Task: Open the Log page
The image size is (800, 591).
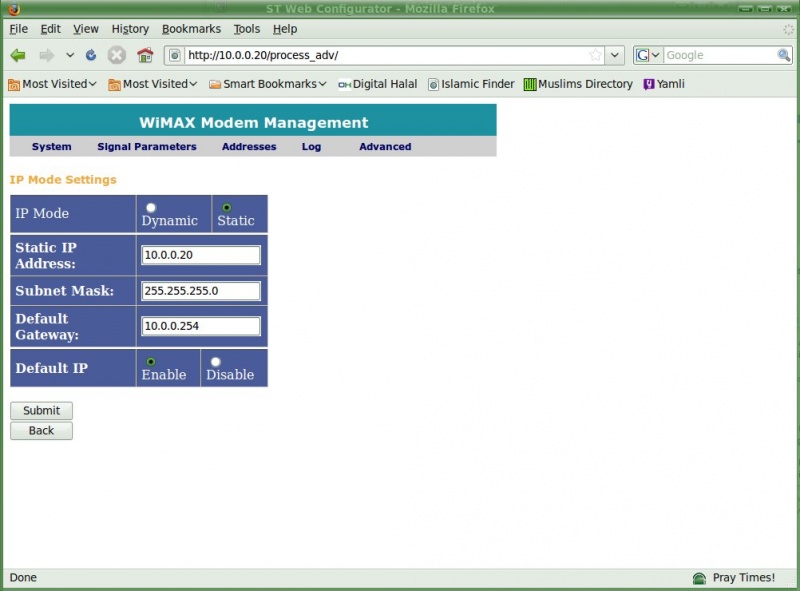Action: 311,147
